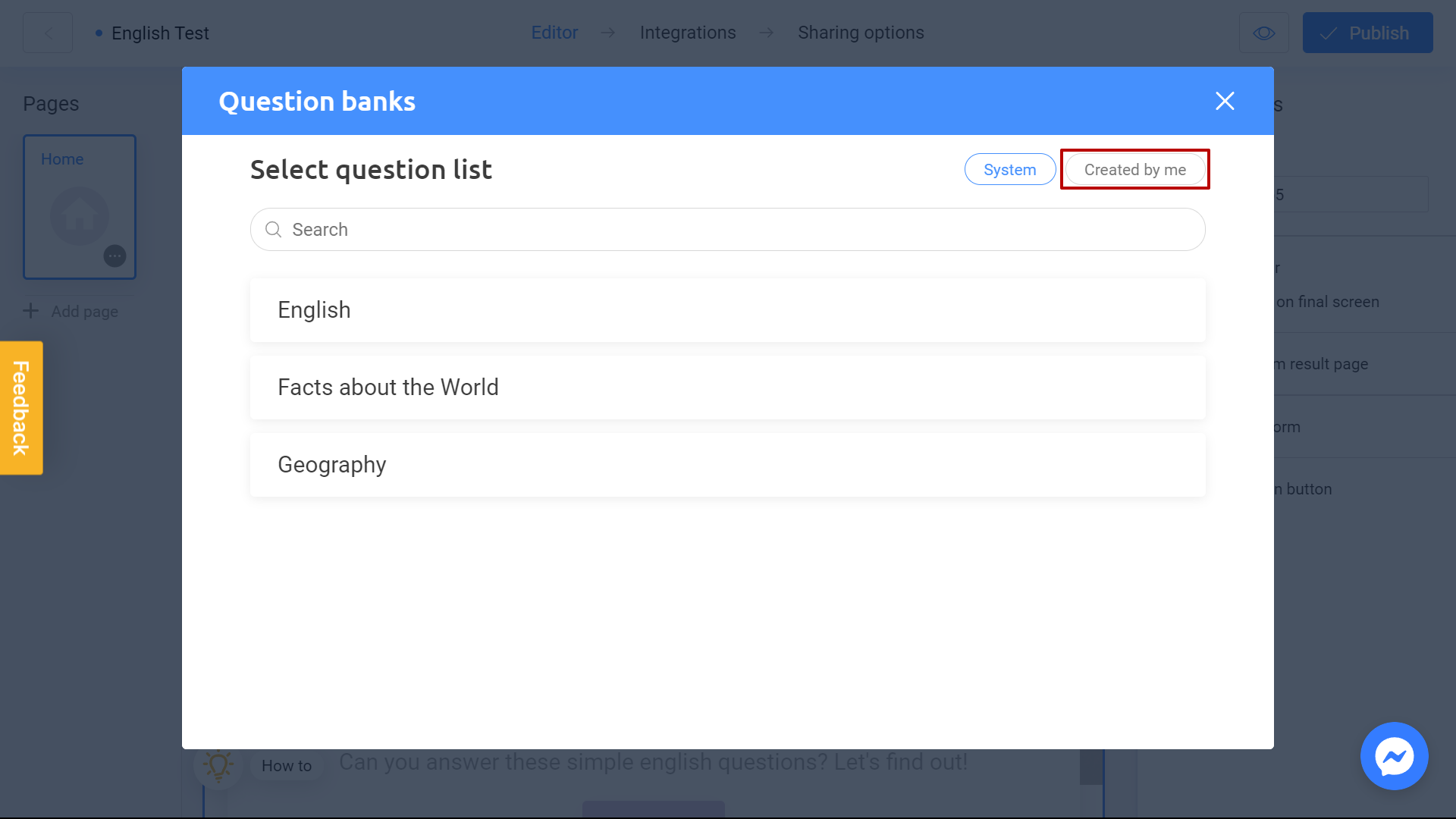Click the Messenger chat bubble icon
Screen dimensions: 1456x819
(1395, 756)
